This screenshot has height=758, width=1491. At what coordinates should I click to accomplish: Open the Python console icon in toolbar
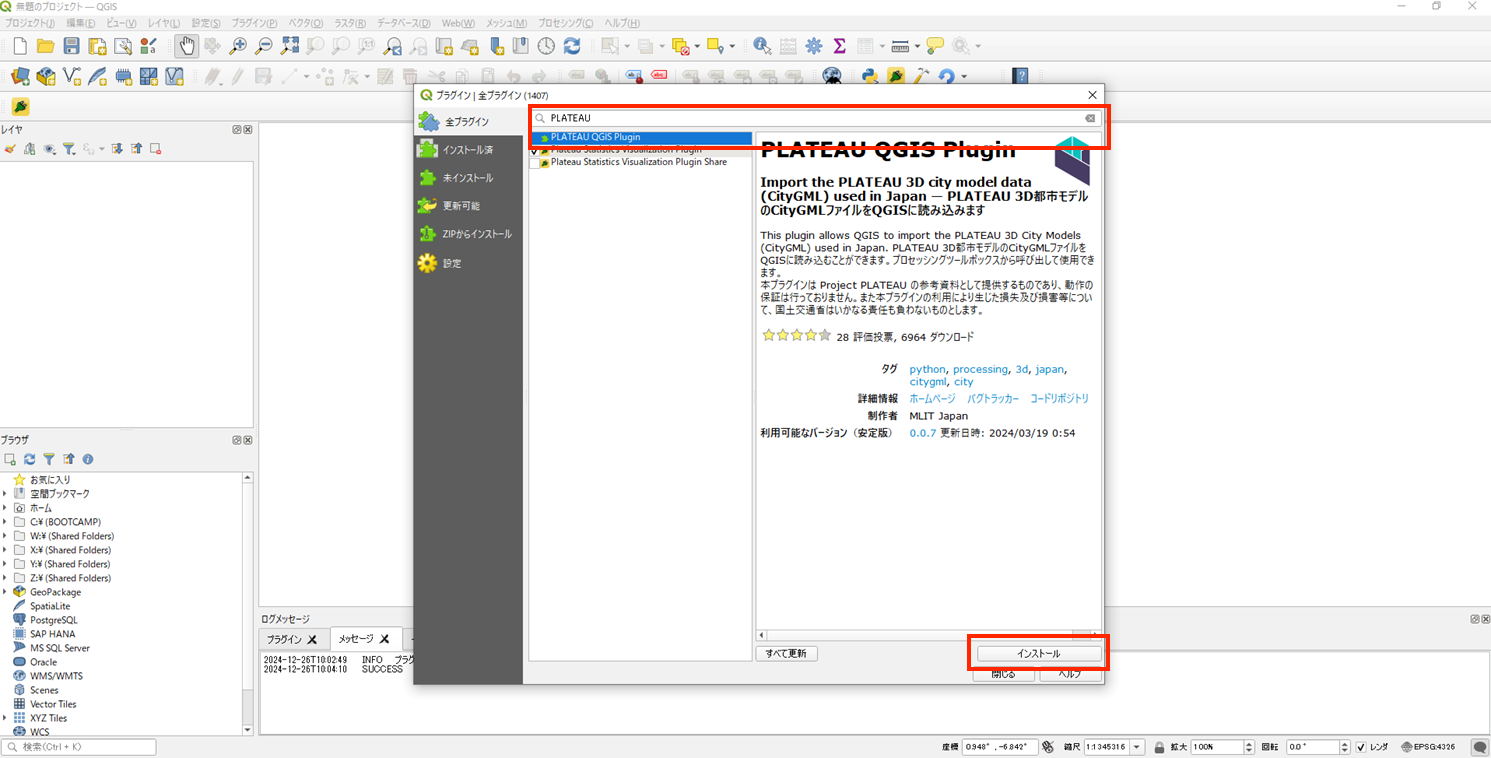pos(870,76)
